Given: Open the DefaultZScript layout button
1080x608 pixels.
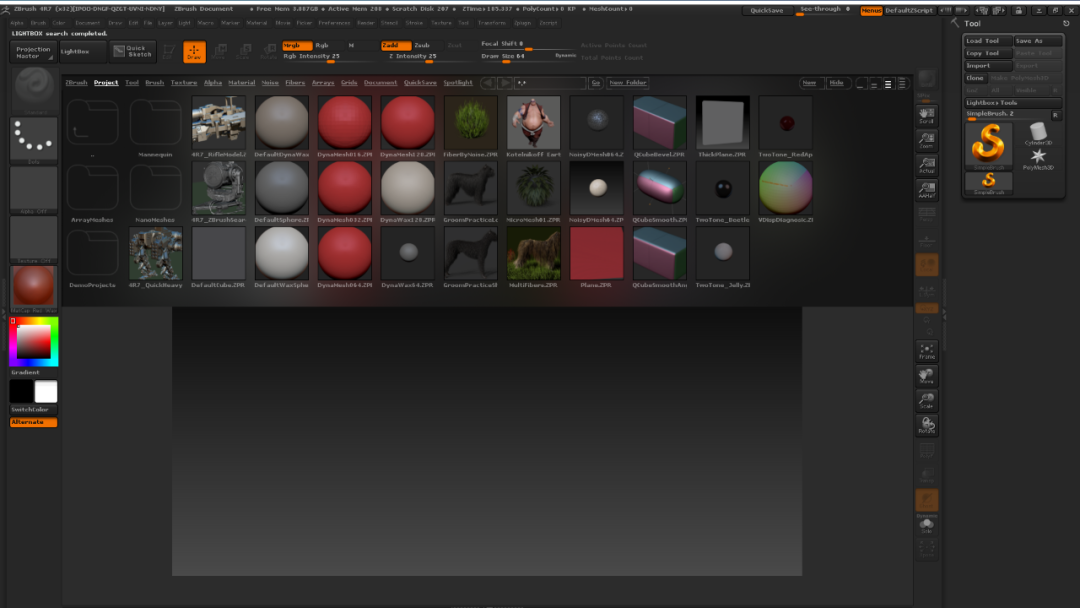Looking at the screenshot, I should [909, 10].
